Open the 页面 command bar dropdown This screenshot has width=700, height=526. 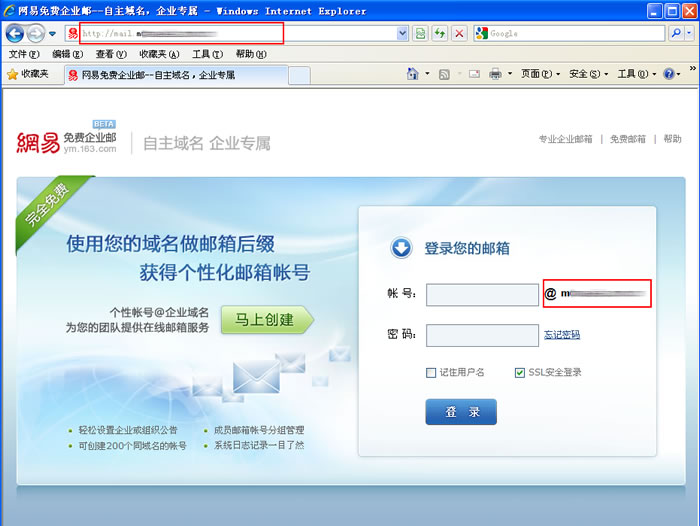click(x=540, y=74)
